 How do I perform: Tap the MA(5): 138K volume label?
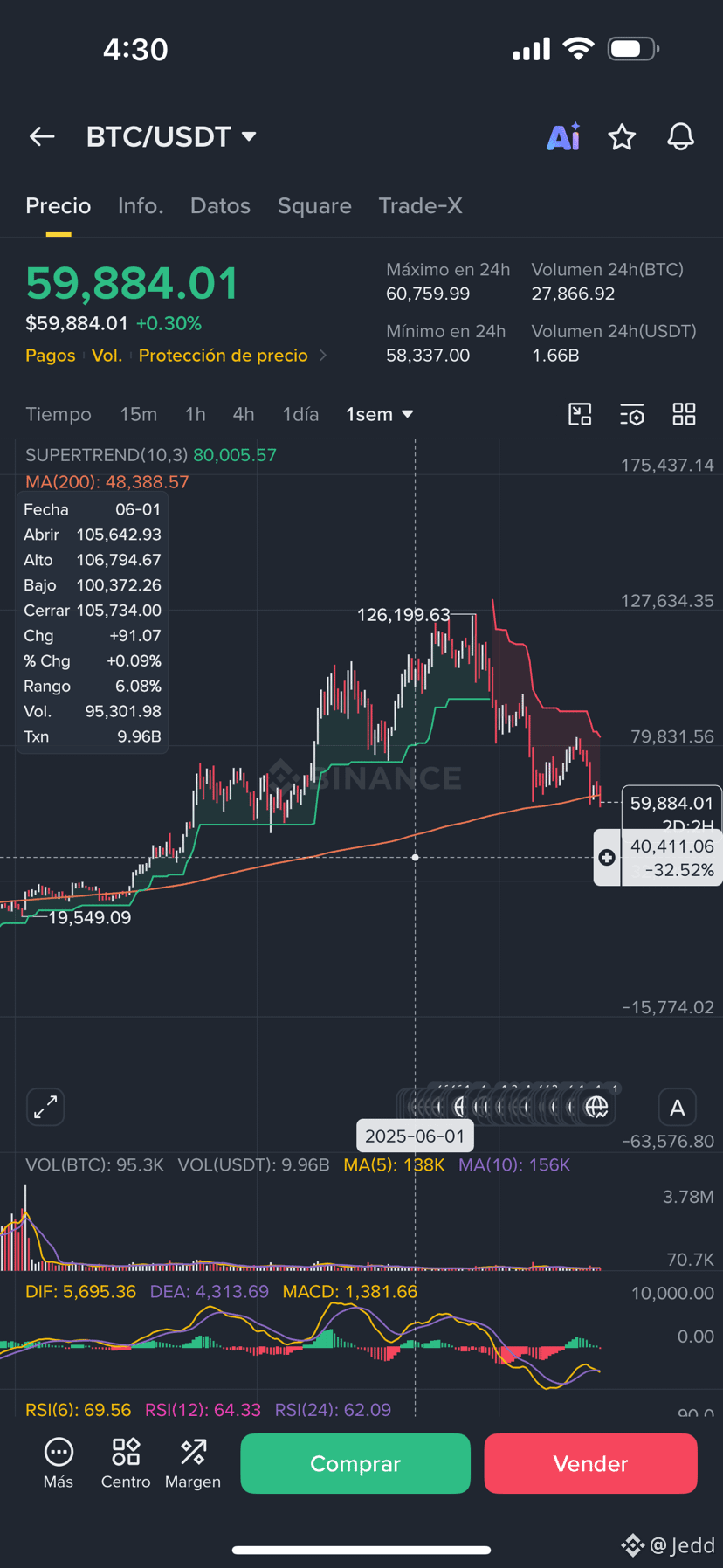point(394,1165)
